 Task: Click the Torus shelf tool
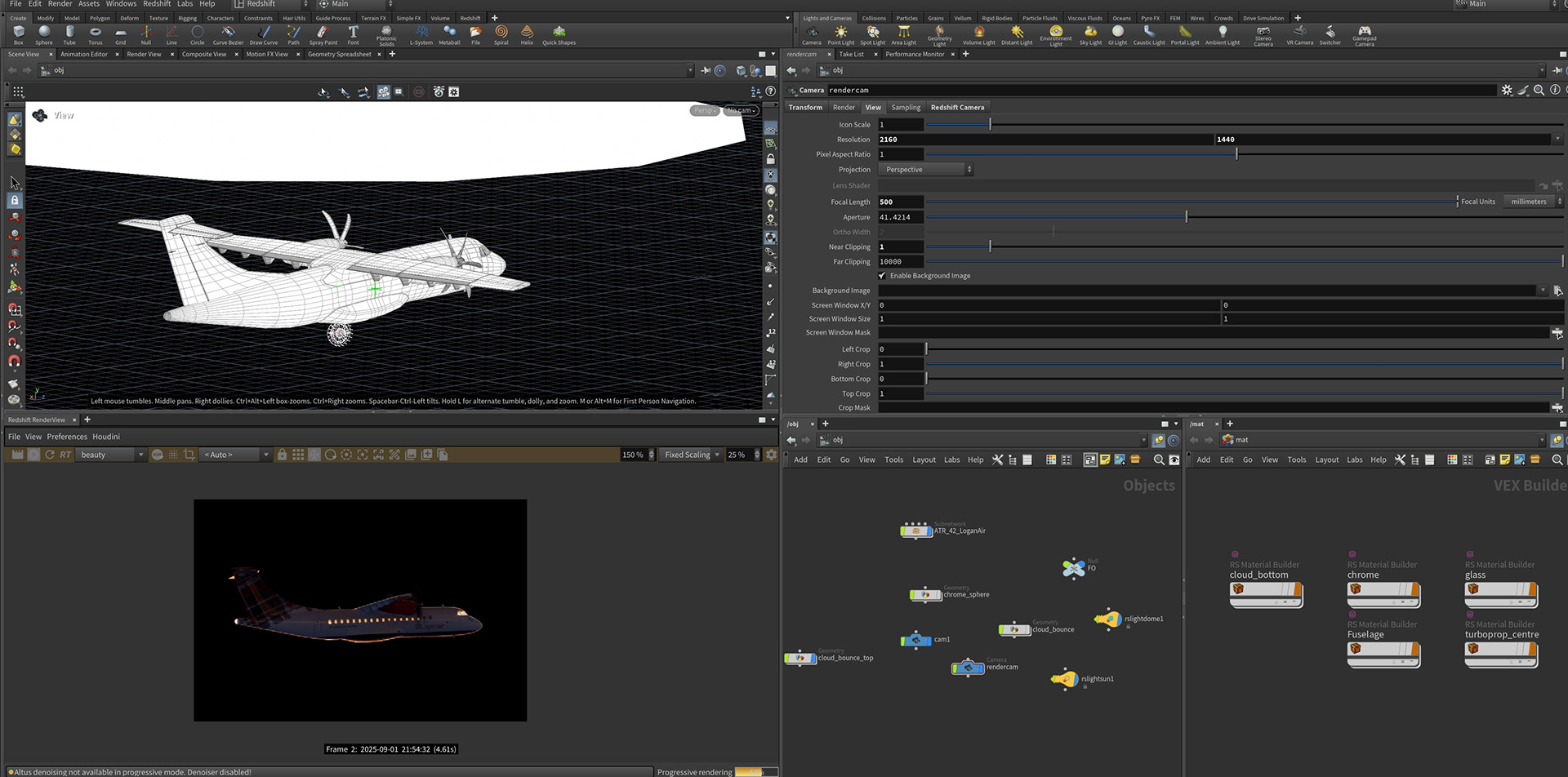96,34
